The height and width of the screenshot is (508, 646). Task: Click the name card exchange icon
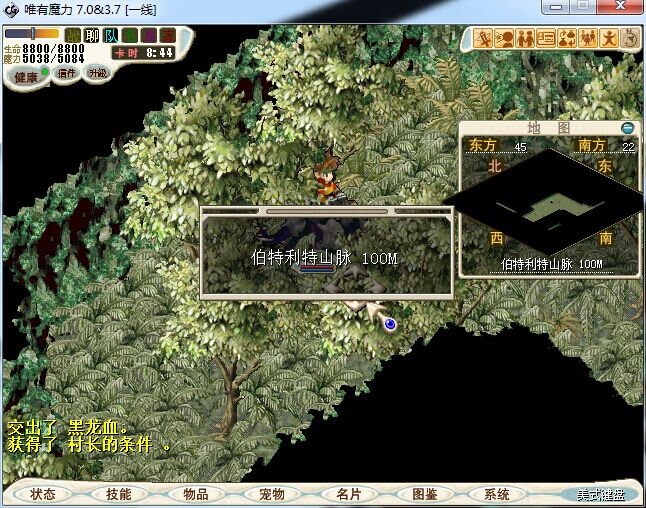(x=546, y=40)
